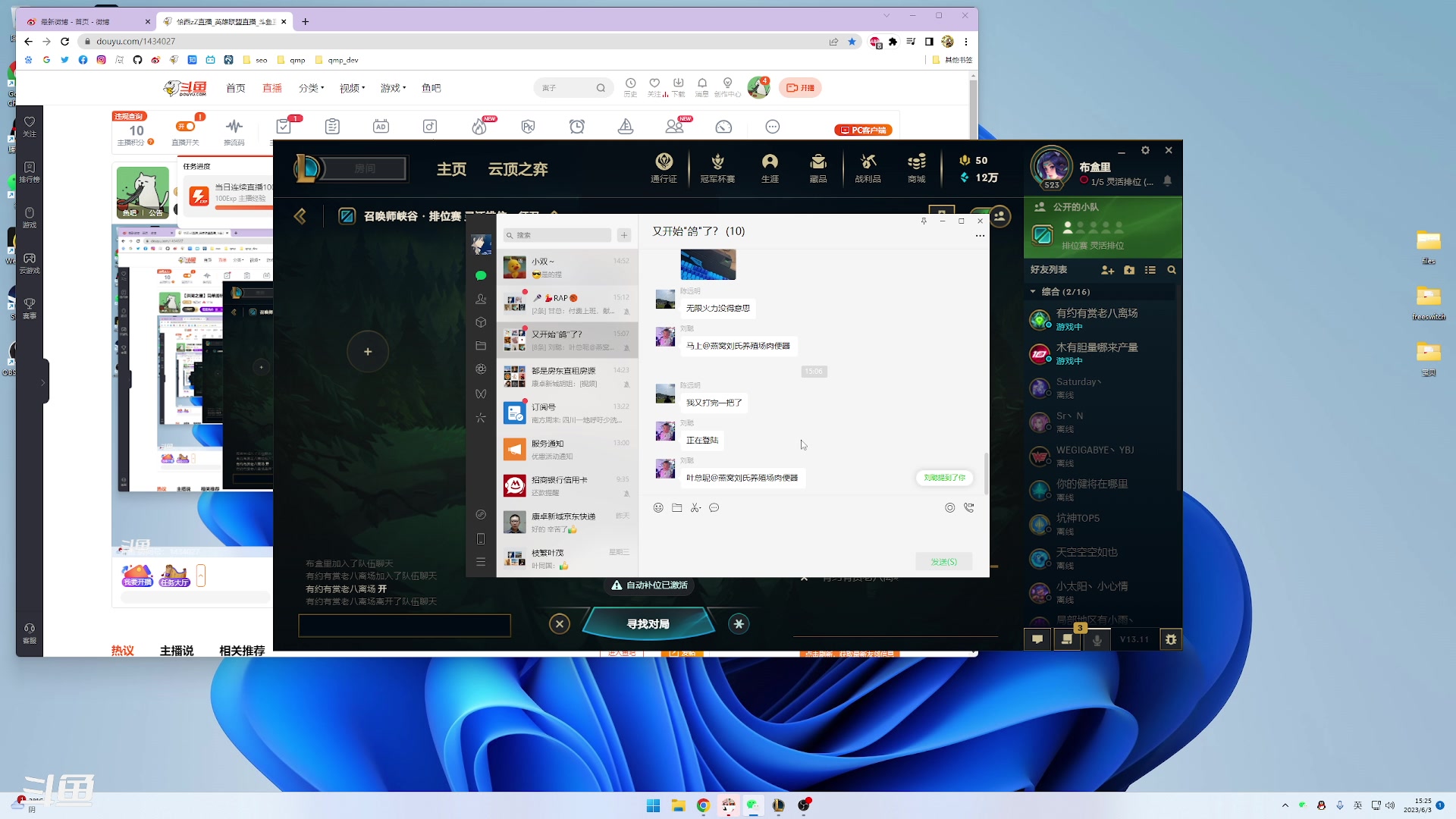Open the Collection (藏品) icon
The height and width of the screenshot is (819, 1456).
click(818, 168)
